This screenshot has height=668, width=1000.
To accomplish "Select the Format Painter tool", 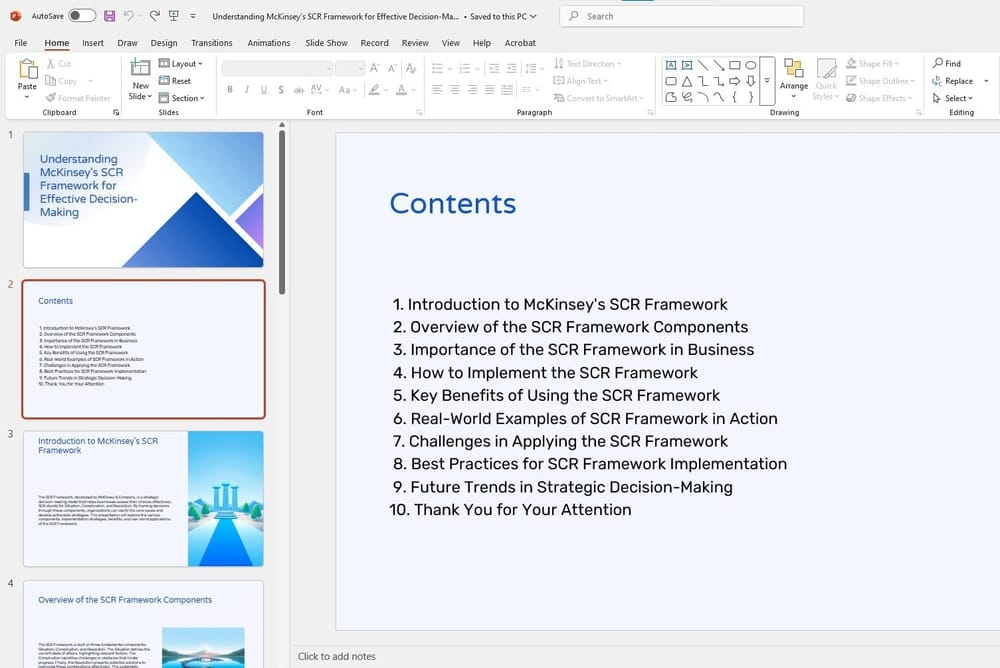I will [x=77, y=97].
